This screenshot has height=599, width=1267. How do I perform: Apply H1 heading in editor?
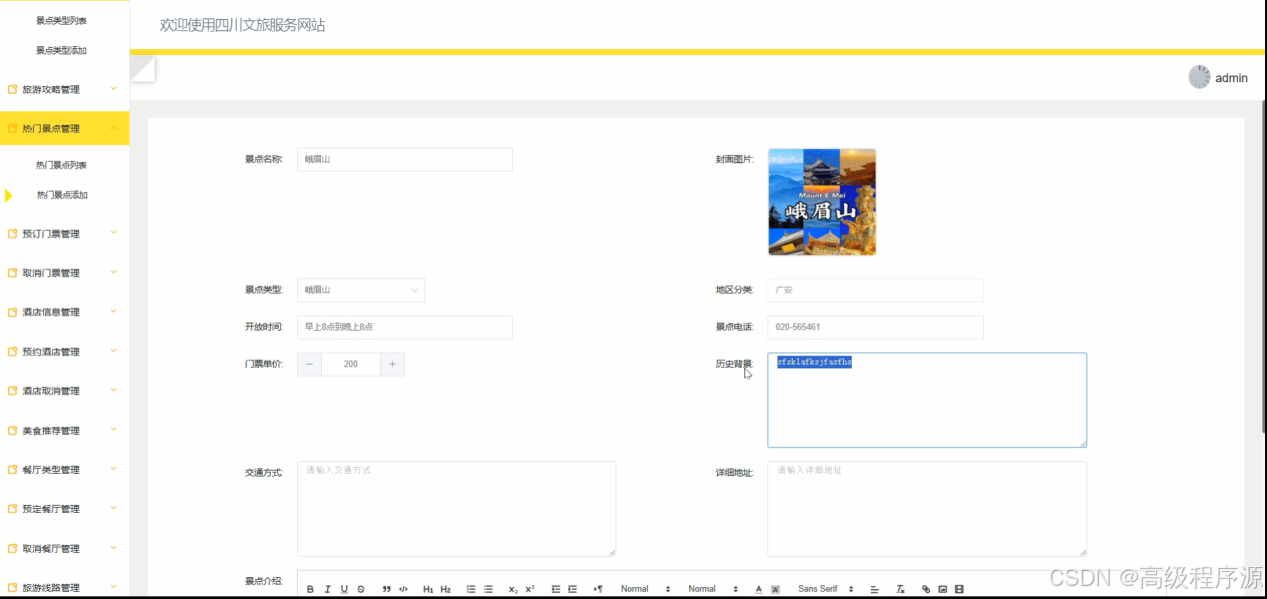(x=428, y=589)
